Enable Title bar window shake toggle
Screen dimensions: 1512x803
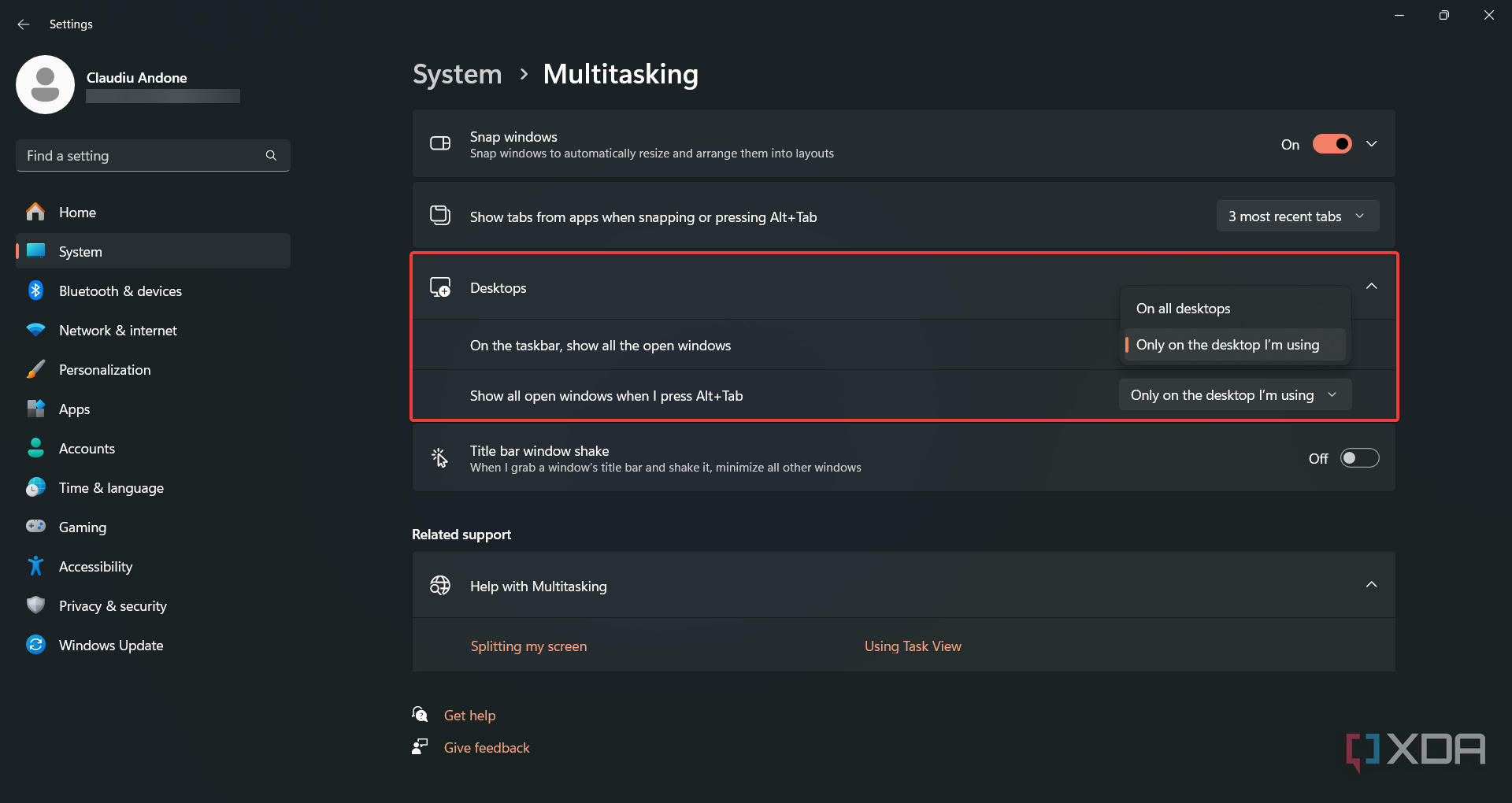coord(1360,458)
